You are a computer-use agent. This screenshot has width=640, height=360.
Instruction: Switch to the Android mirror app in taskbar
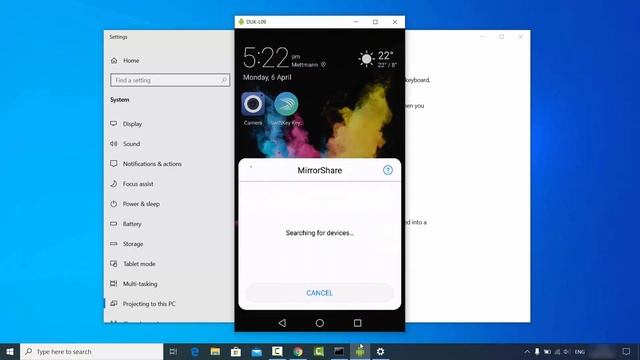click(360, 351)
